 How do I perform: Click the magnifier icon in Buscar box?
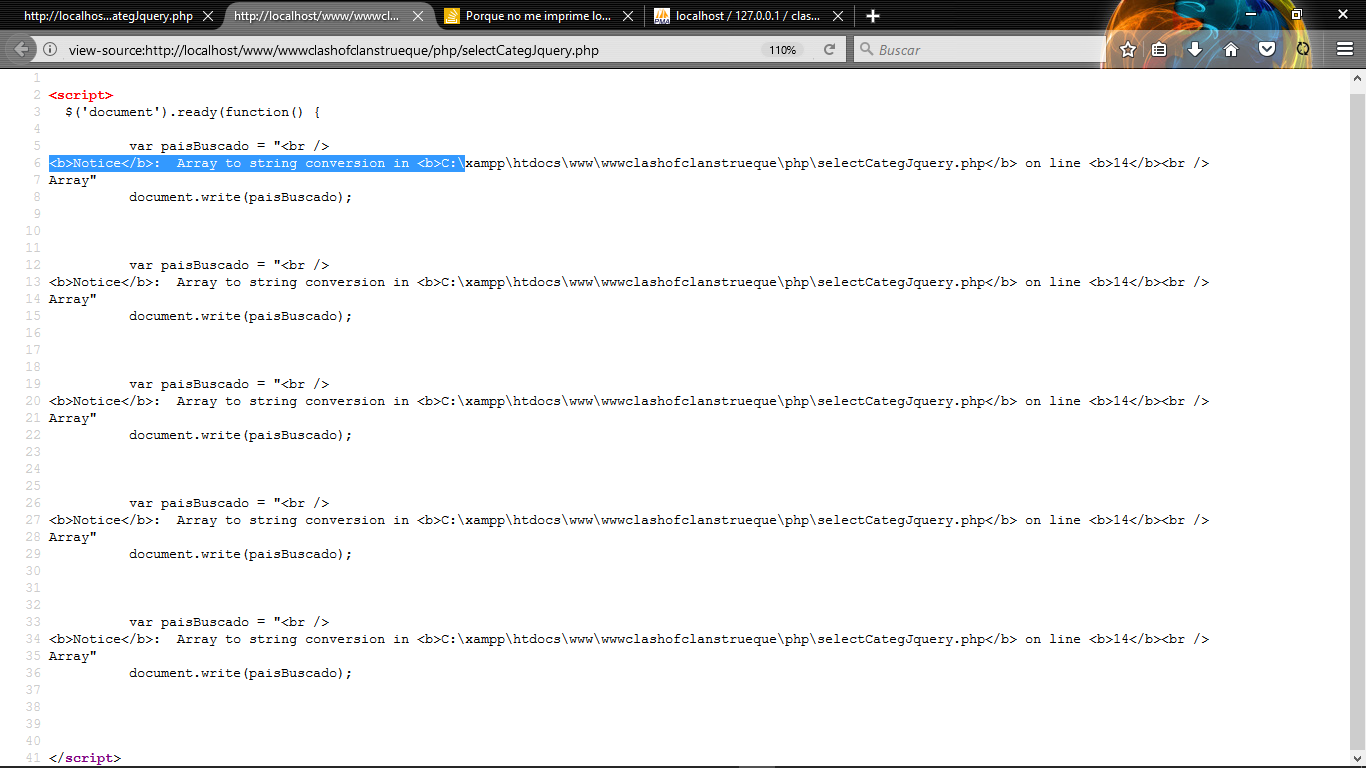coord(866,50)
